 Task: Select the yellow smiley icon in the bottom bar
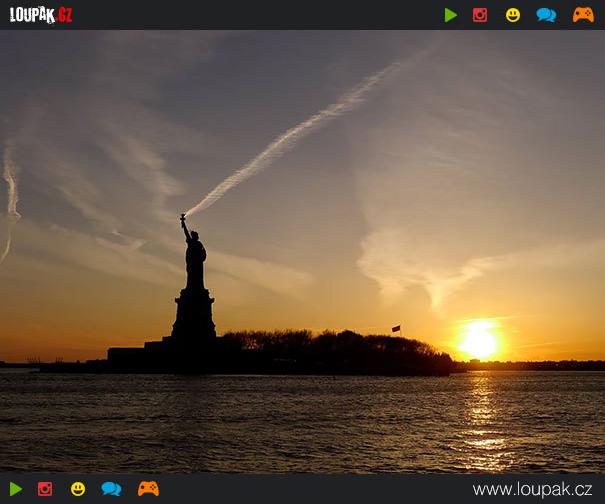78,489
